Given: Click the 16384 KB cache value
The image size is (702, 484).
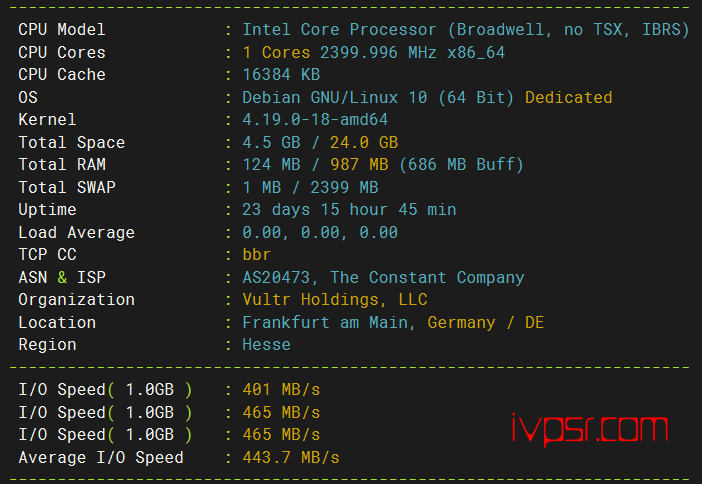Looking at the screenshot, I should (x=281, y=74).
